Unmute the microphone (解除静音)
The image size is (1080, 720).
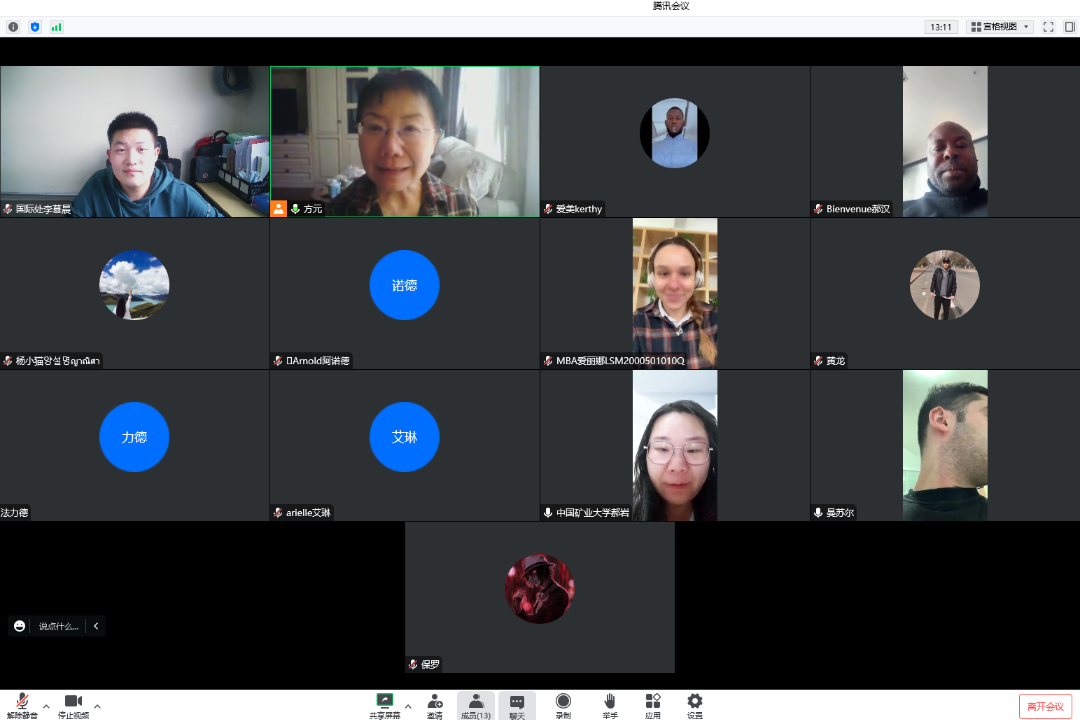tap(20, 705)
